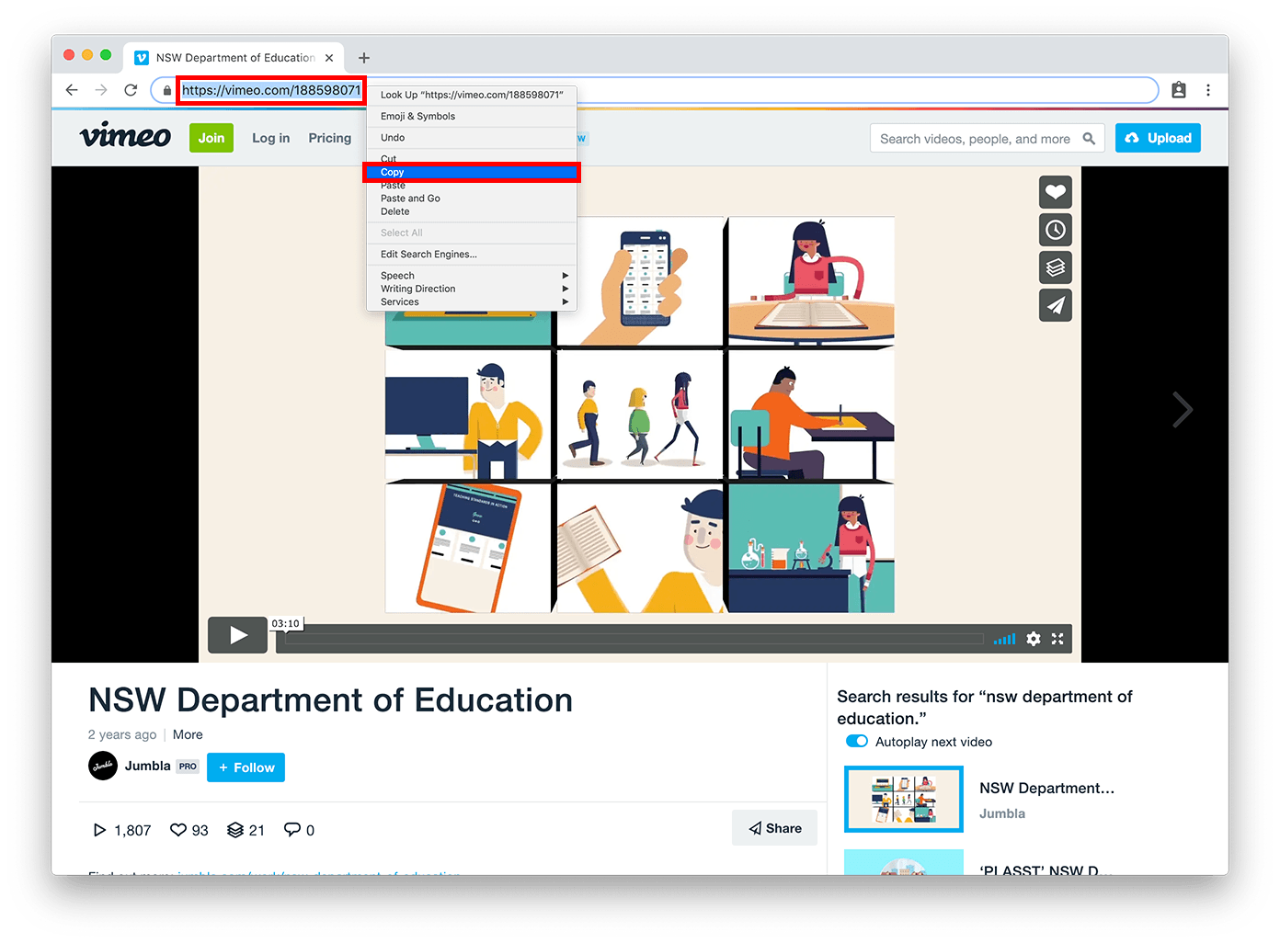Select Look Up vimeo URL entry
Viewport: 1280px width, 943px height.
472,95
